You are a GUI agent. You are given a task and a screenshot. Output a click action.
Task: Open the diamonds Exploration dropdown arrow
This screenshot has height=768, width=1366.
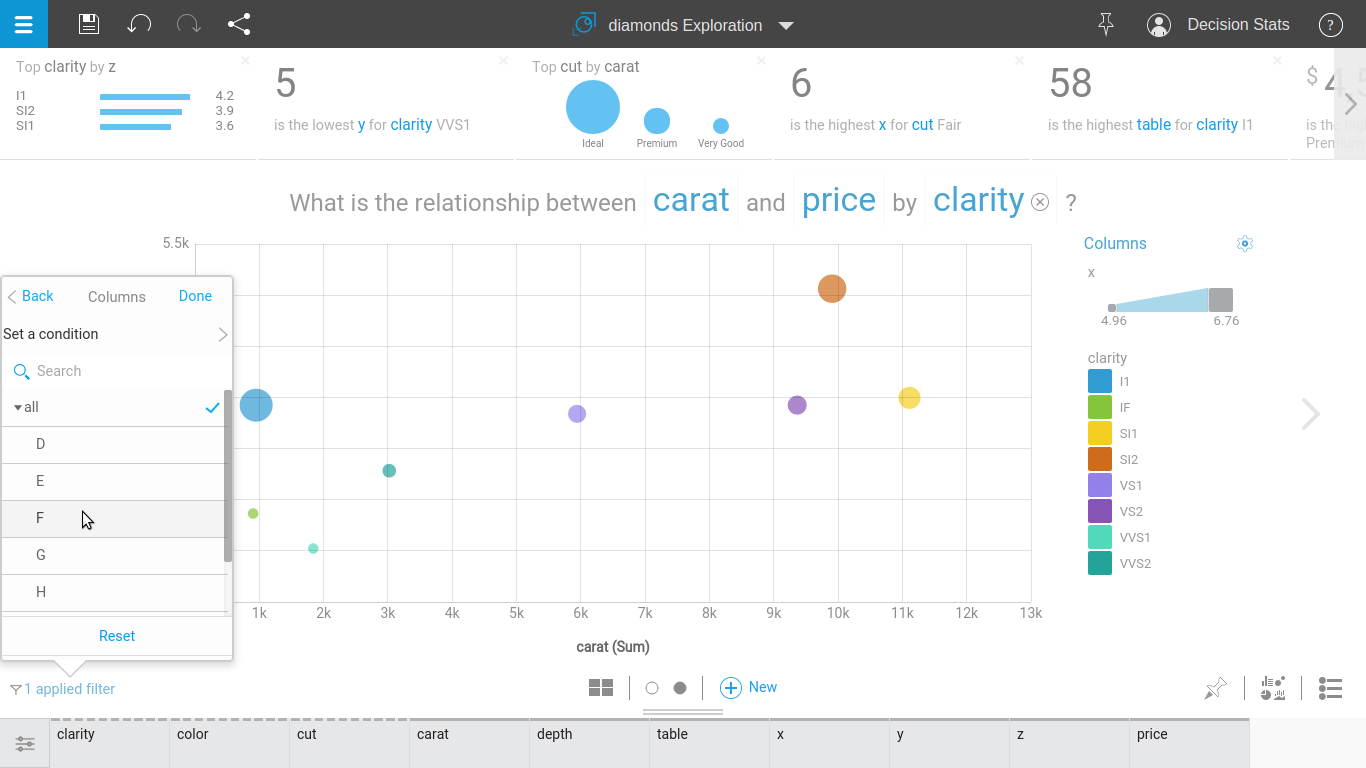pyautogui.click(x=786, y=26)
